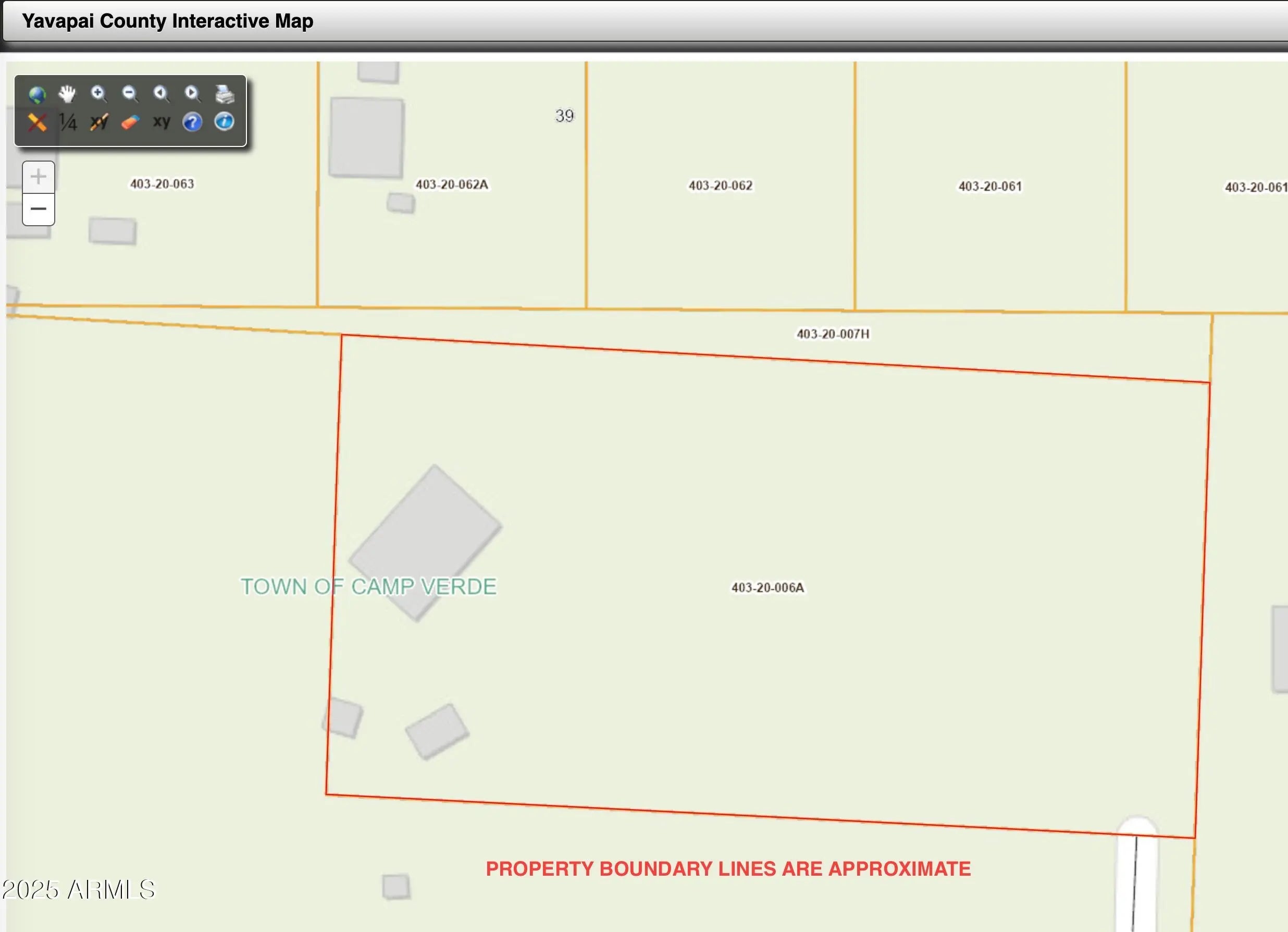Viewport: 1288px width, 932px height.
Task: Select the eraser clear tool
Action: point(130,122)
